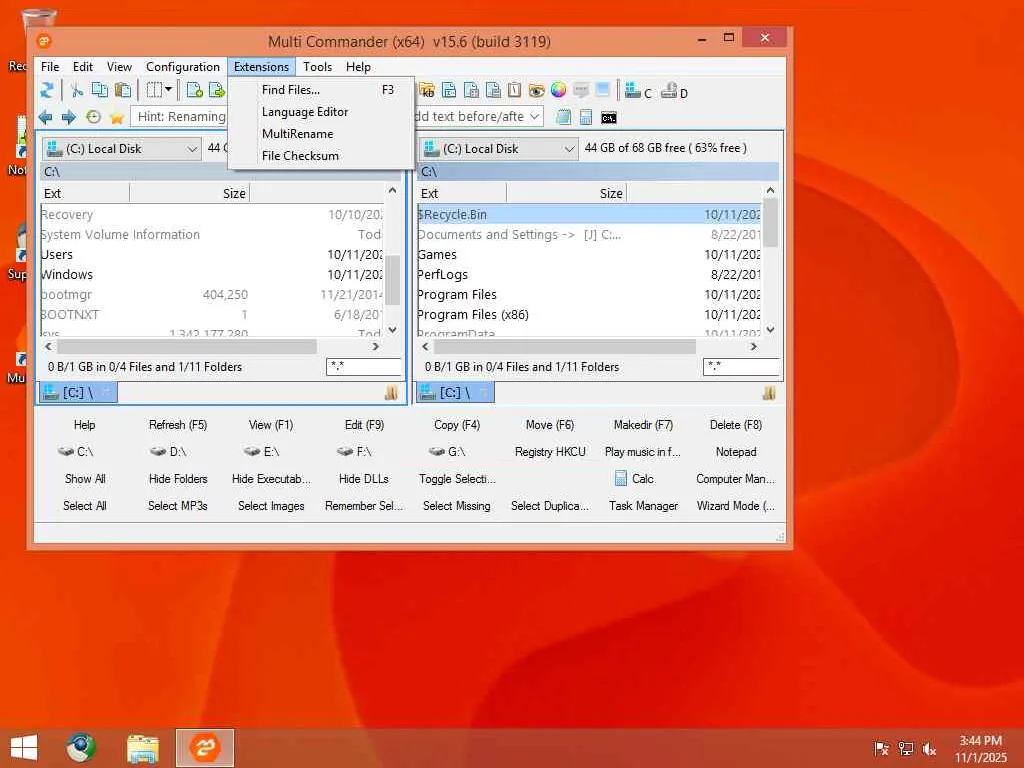
Task: Open the command prompt icon in toolbar
Action: coord(608,117)
